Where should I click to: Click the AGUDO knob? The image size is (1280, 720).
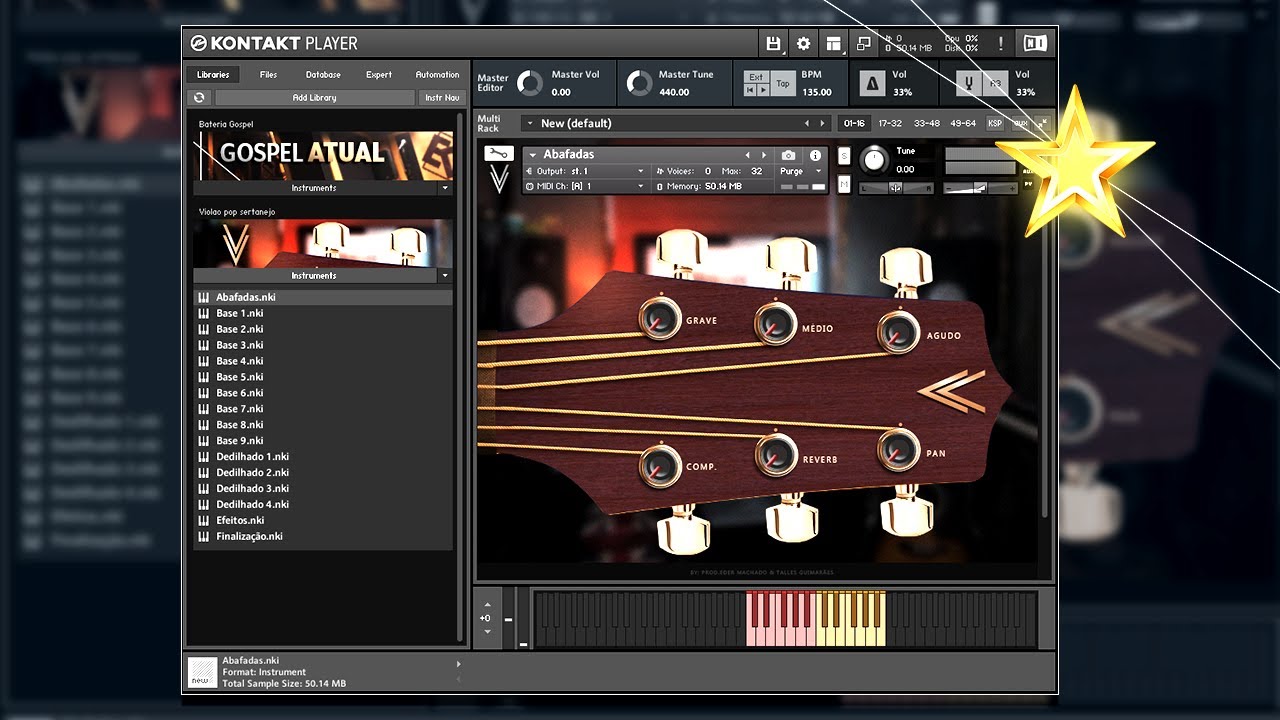click(898, 332)
